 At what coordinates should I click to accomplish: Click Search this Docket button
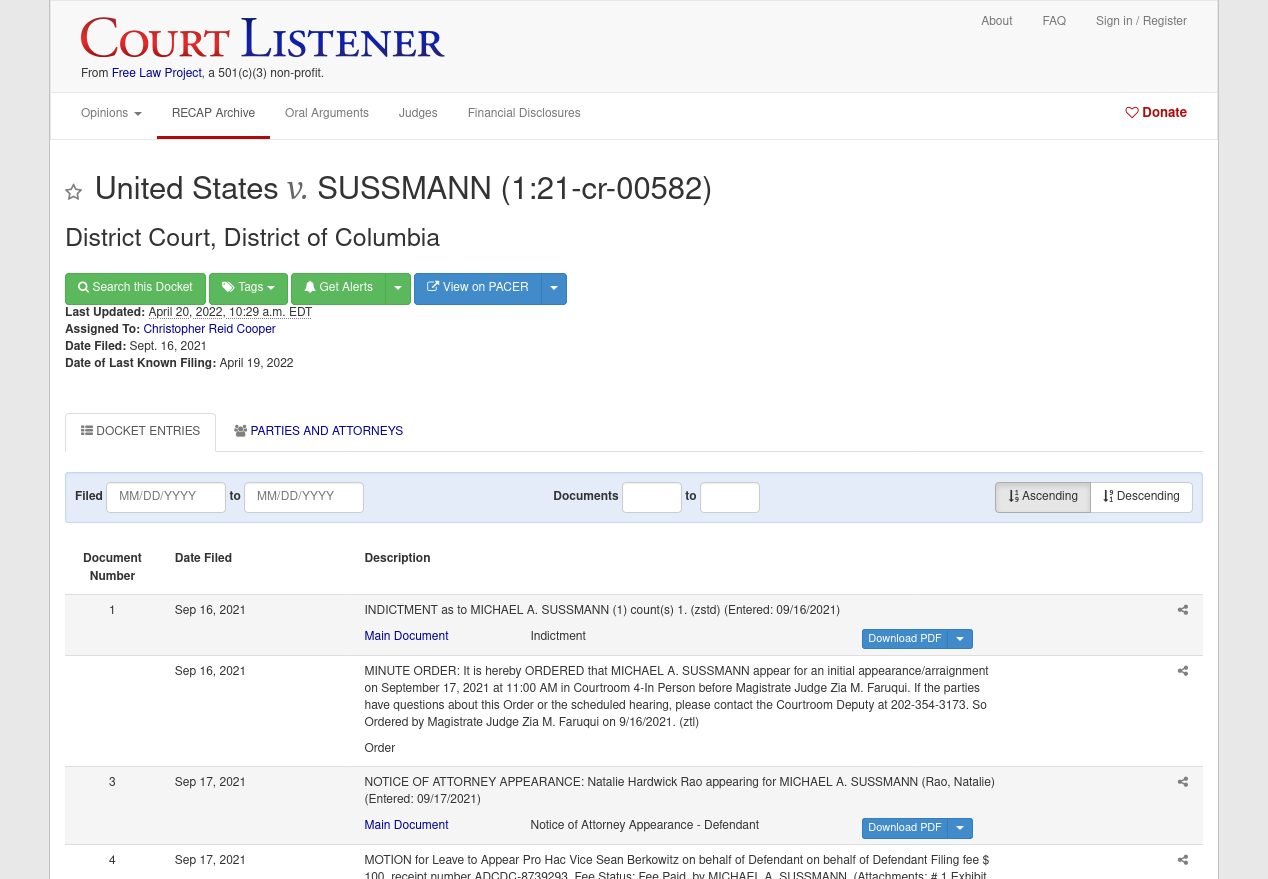pos(135,288)
